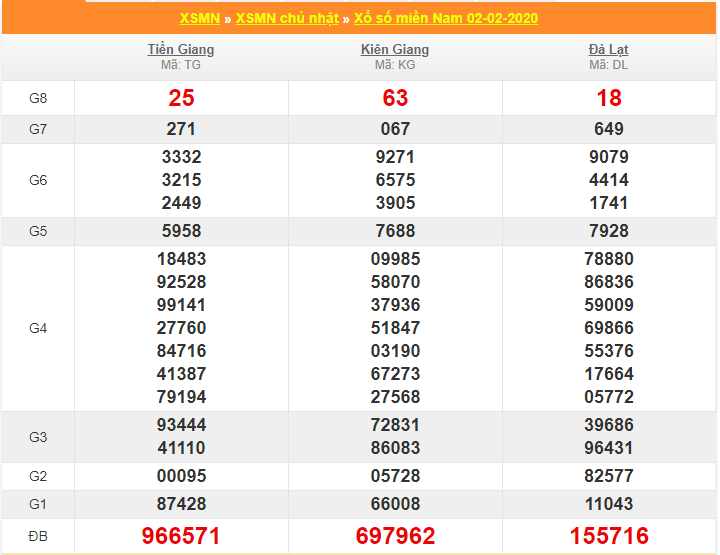Image resolution: width=720 pixels, height=555 pixels.
Task: Select the G6 number 1741
Action: (x=609, y=203)
